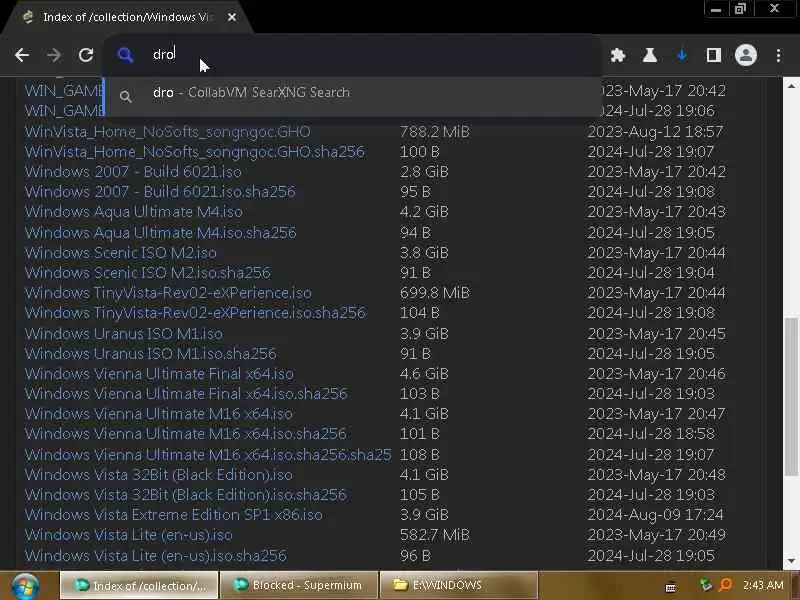Click the page scroll down arrow
This screenshot has height=600, width=800.
(791, 561)
